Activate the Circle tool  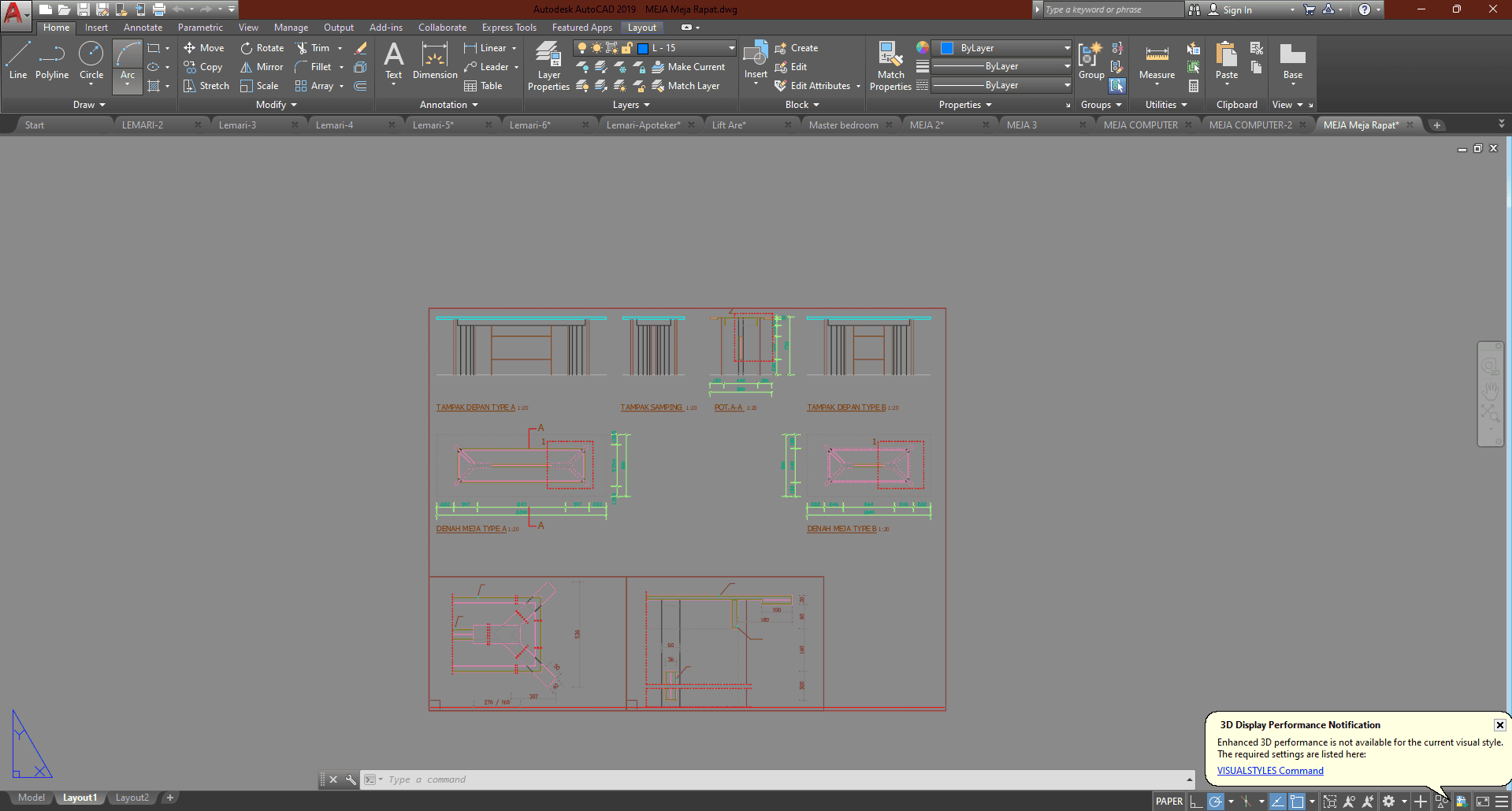[91, 61]
